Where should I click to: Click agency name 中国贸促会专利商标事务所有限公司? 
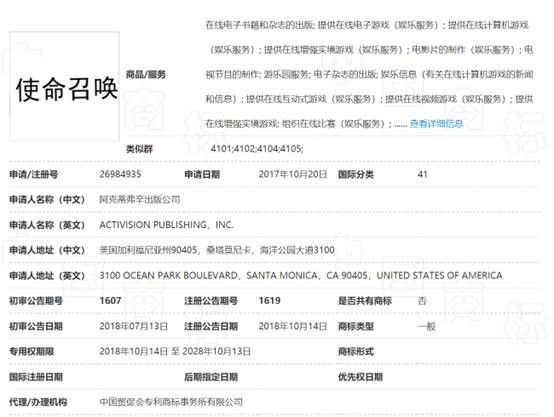click(x=171, y=402)
